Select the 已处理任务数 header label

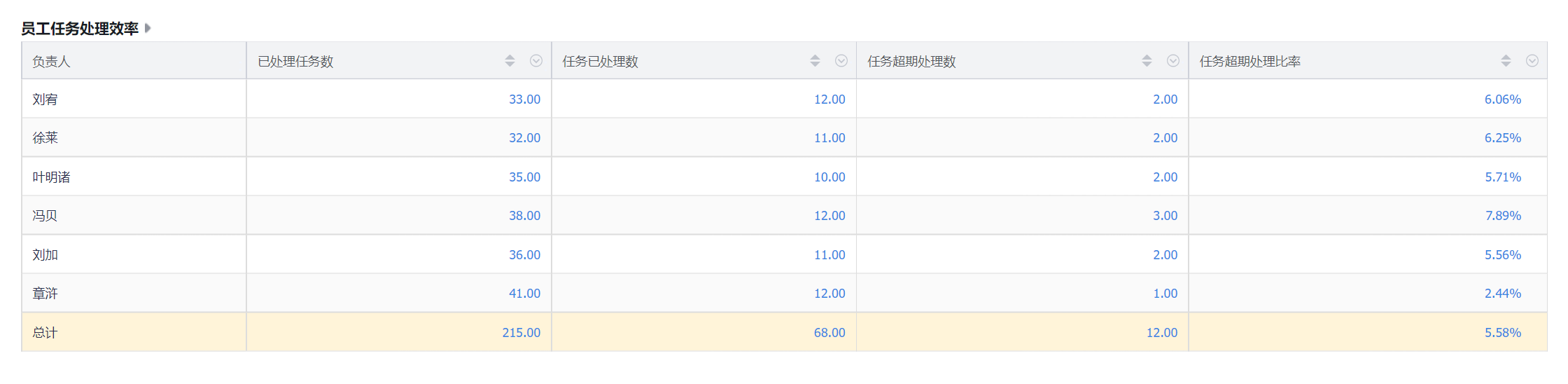[x=295, y=62]
